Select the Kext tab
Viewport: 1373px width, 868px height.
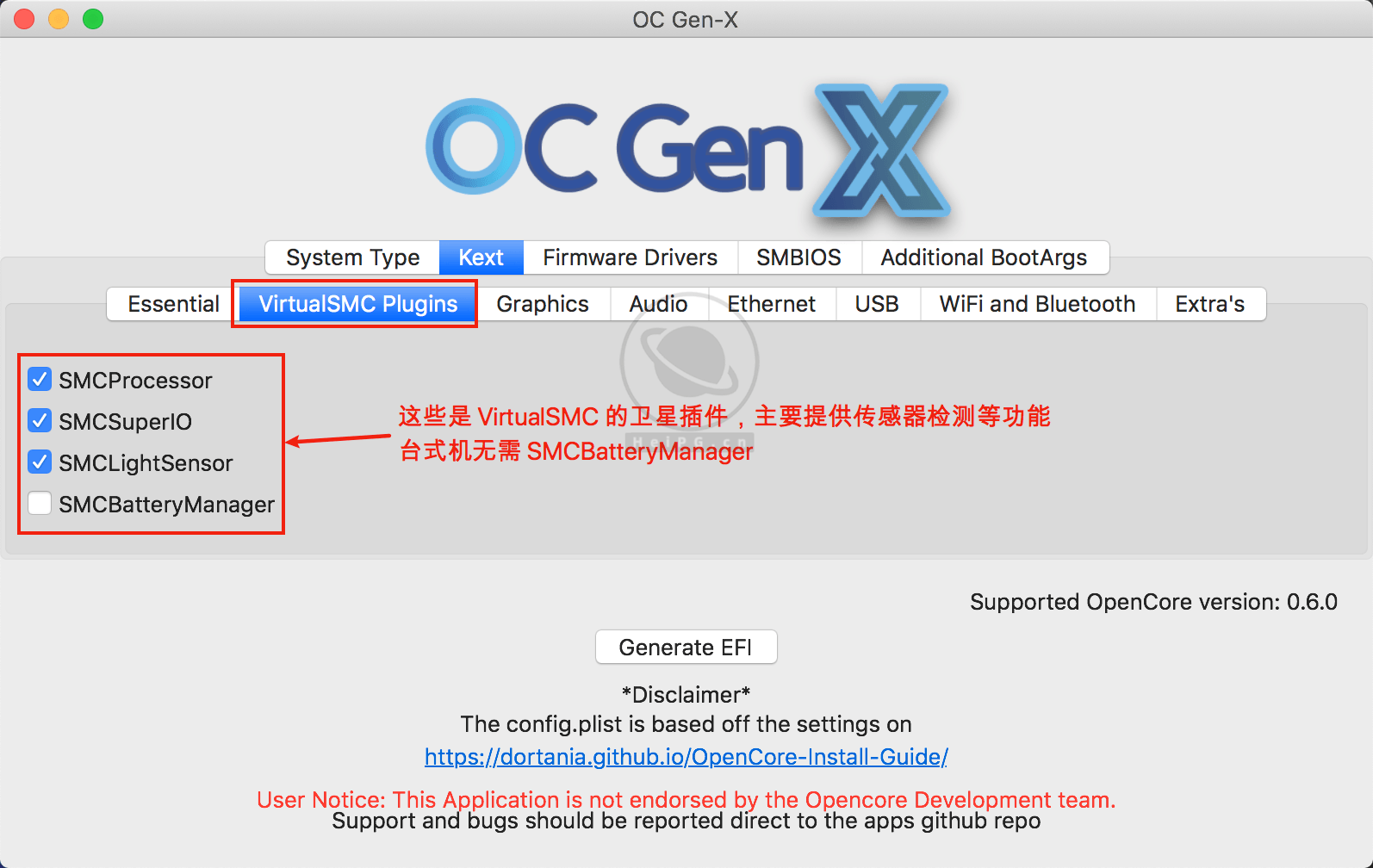pyautogui.click(x=481, y=257)
